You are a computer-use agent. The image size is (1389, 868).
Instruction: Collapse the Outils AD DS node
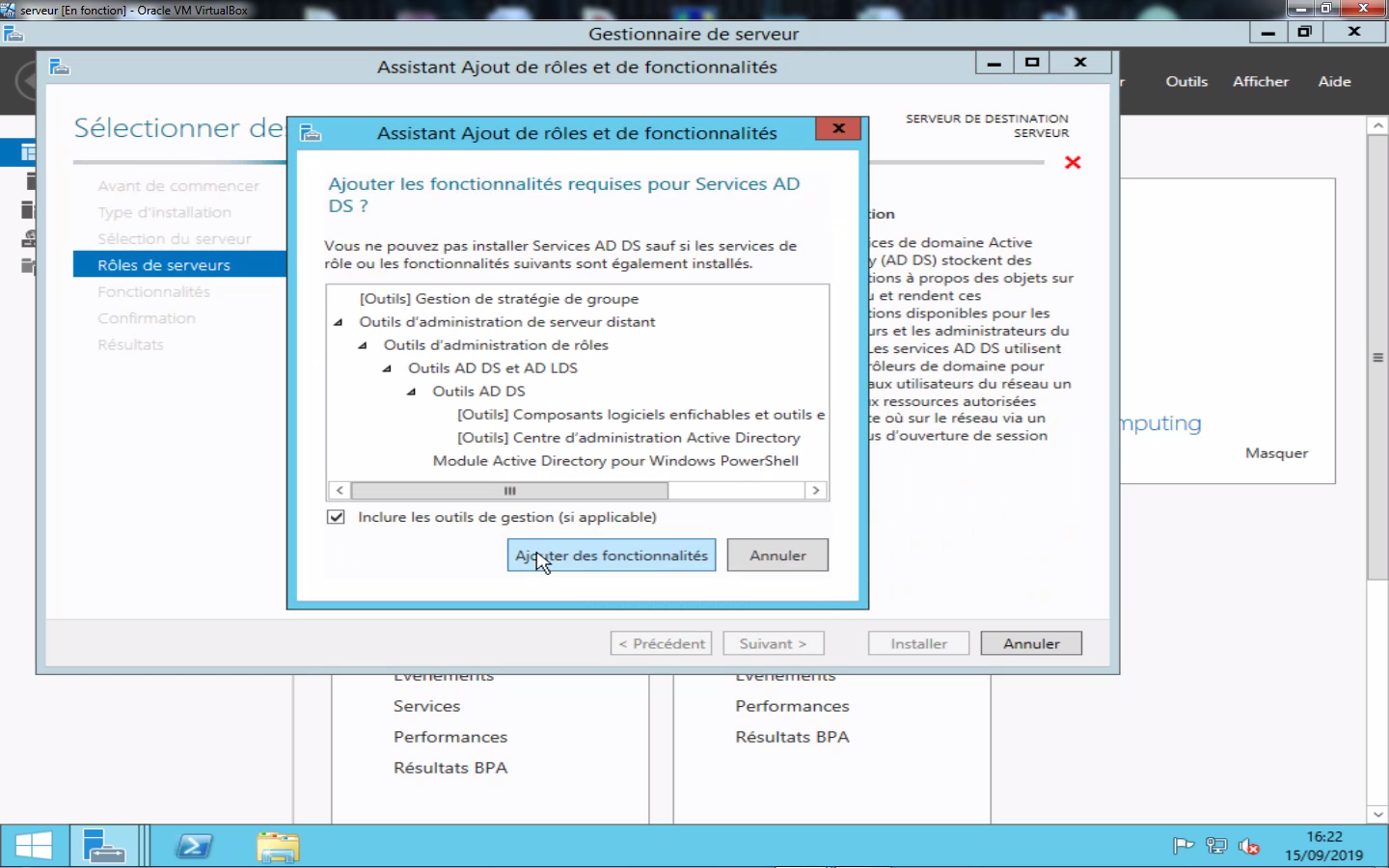411,392
